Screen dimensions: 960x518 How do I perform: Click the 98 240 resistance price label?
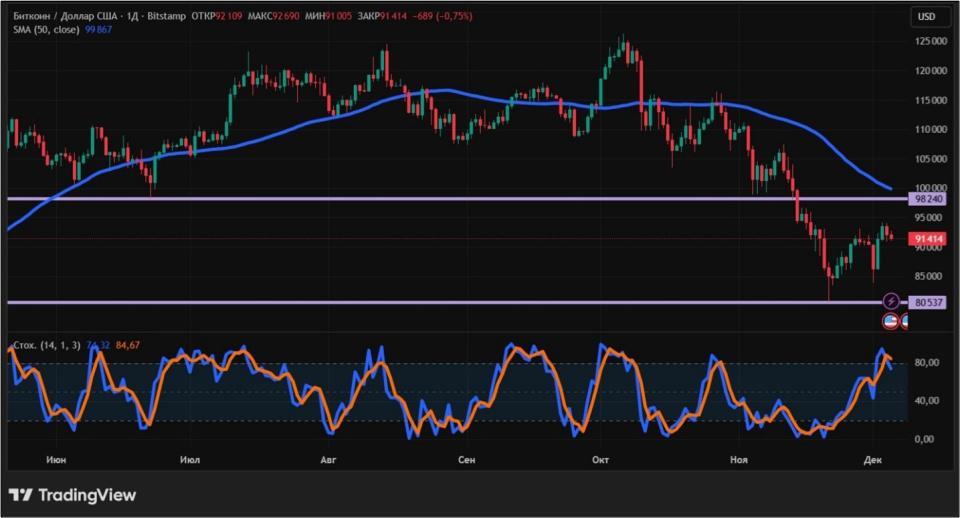(928, 199)
